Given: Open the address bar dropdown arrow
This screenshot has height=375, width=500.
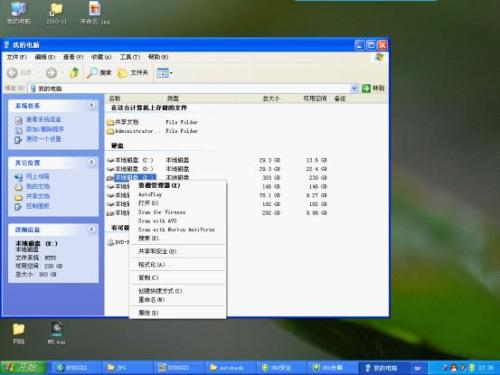Looking at the screenshot, I should tap(354, 88).
